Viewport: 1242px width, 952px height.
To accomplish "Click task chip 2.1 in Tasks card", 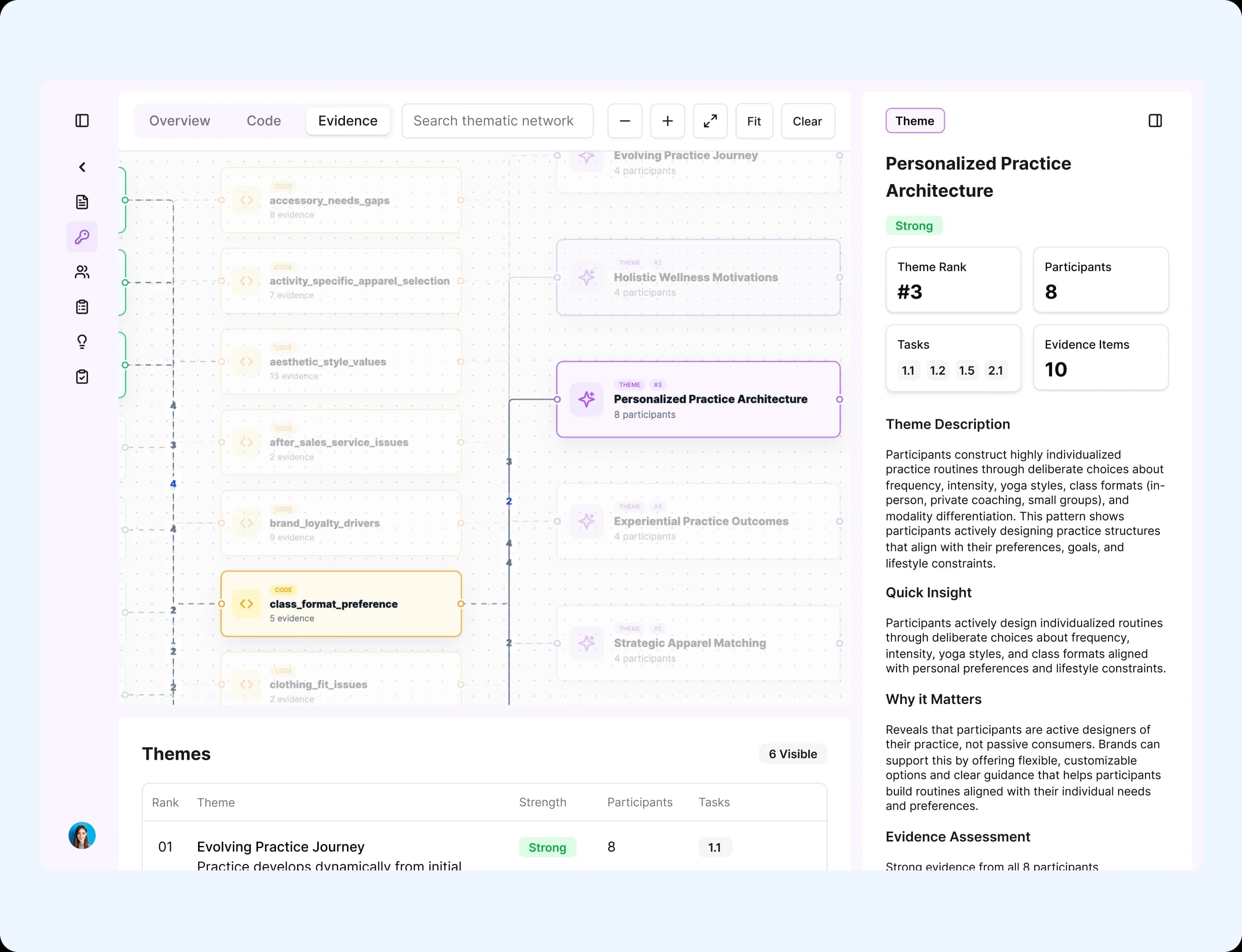I will (995, 371).
